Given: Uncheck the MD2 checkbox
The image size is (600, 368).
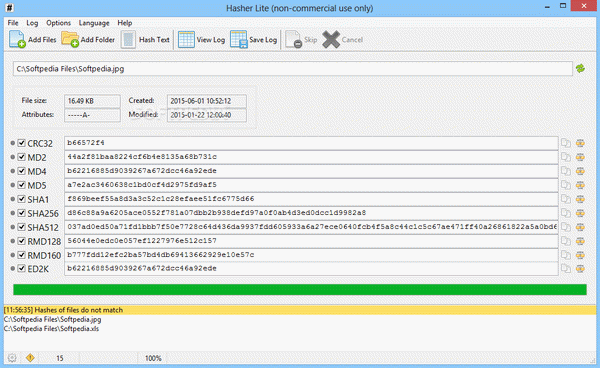Looking at the screenshot, I should (x=21, y=157).
